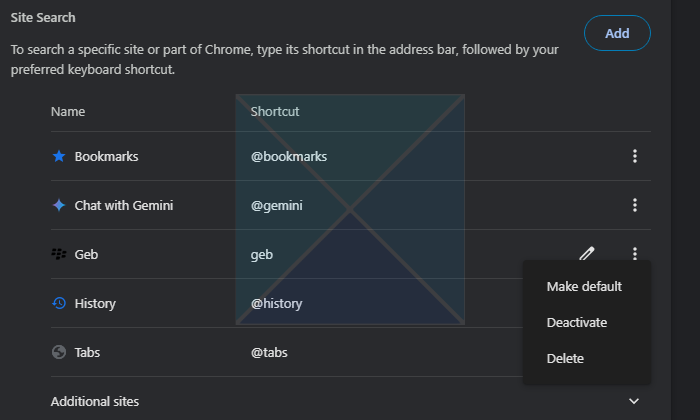Open more actions for Bookmarks row
700x420 pixels.
coord(634,156)
